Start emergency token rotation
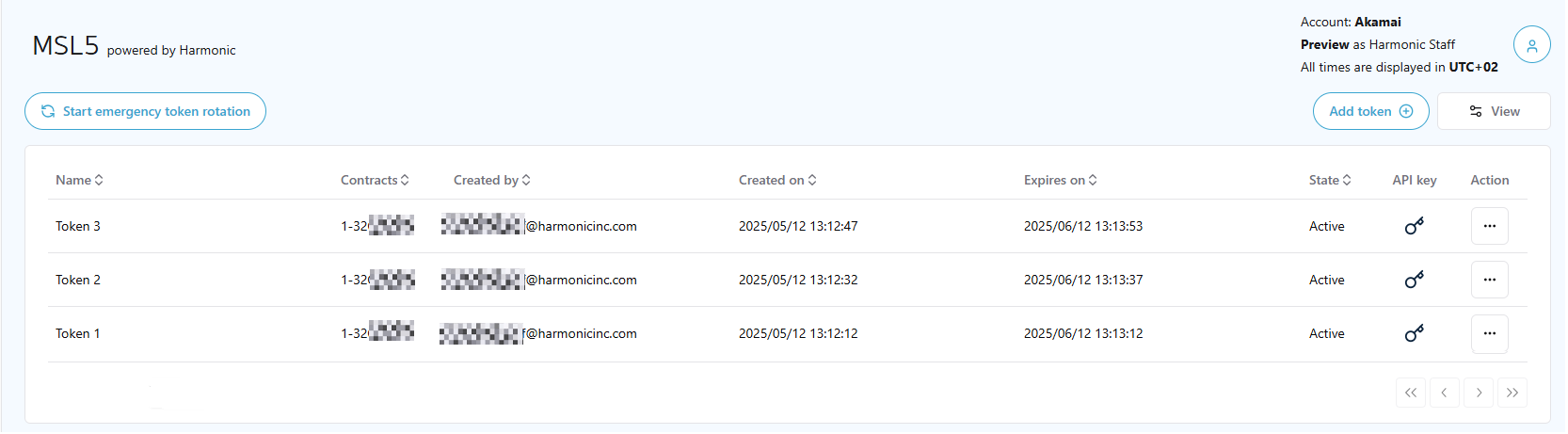 tap(145, 111)
